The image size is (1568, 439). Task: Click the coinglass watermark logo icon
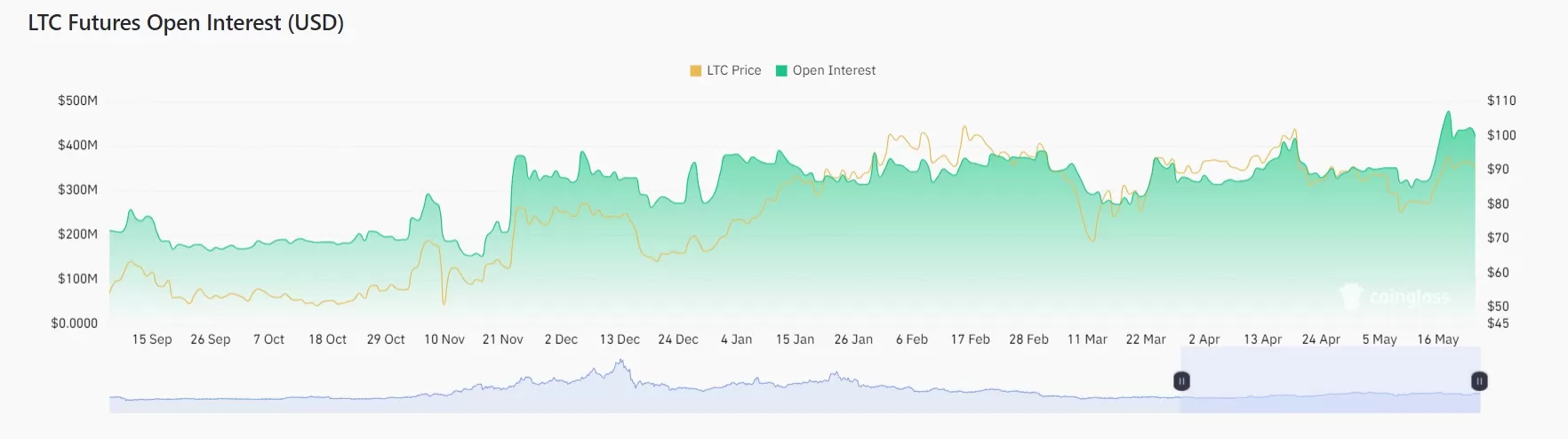pos(1351,296)
